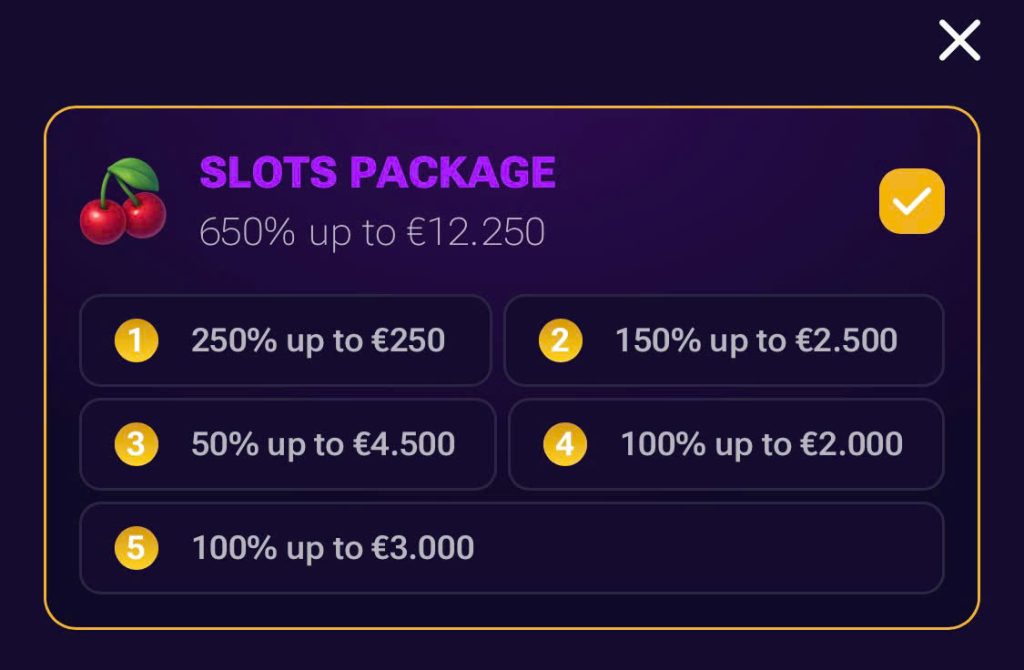Open the 100% up to €3.000 tier
The width and height of the screenshot is (1024, 670).
[332, 548]
